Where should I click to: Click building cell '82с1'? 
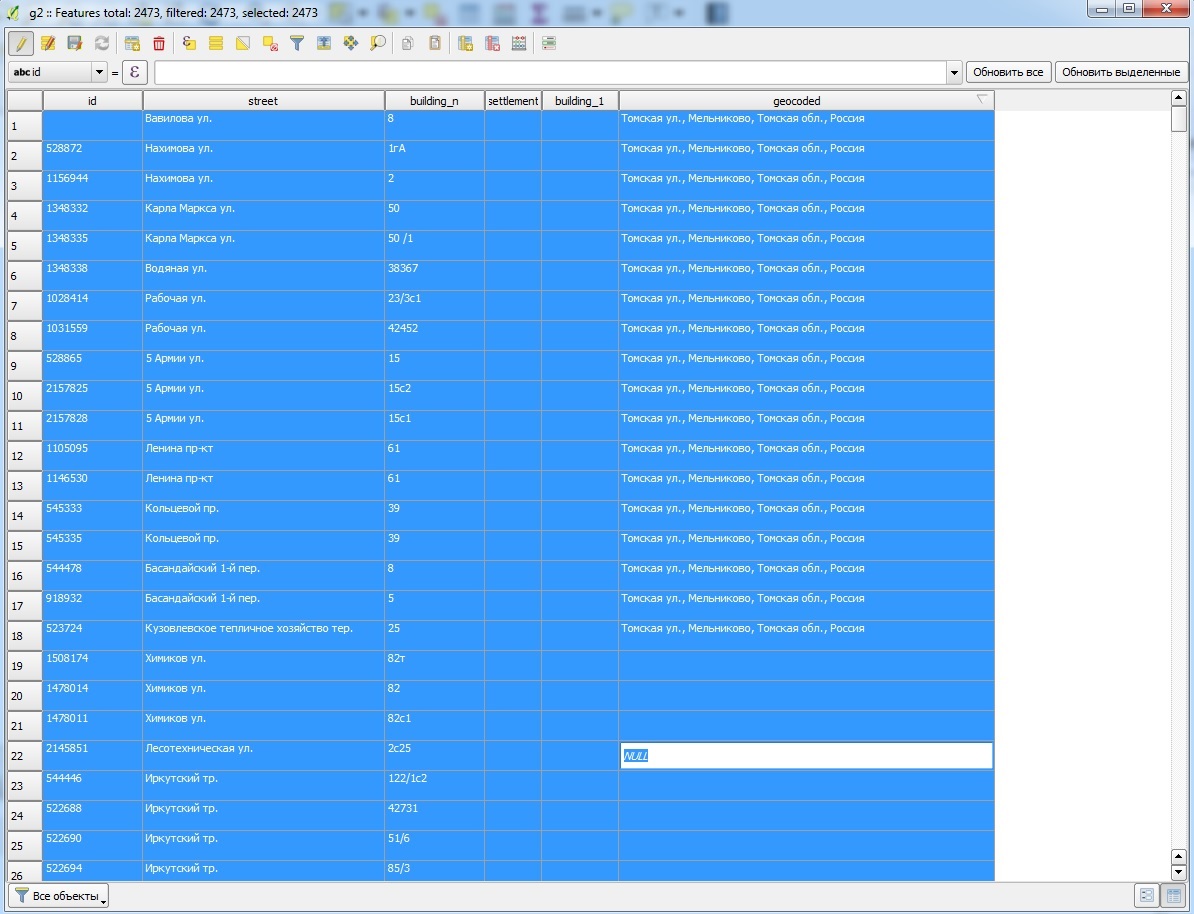tap(434, 725)
